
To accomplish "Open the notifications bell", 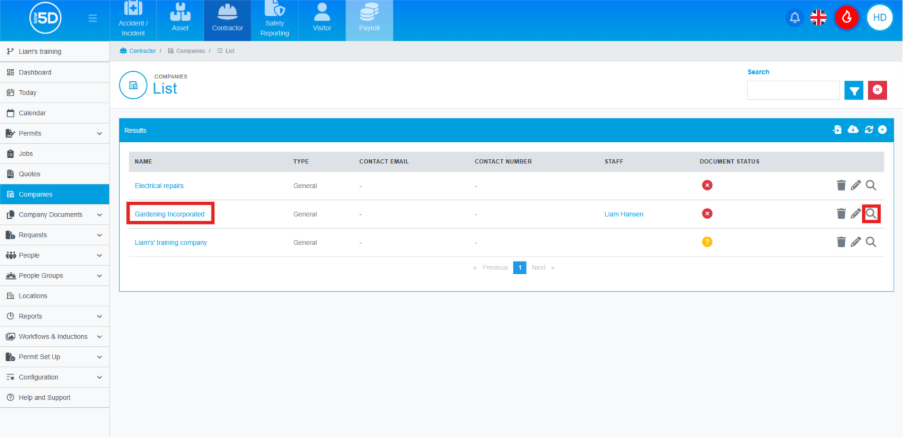I will click(x=795, y=17).
